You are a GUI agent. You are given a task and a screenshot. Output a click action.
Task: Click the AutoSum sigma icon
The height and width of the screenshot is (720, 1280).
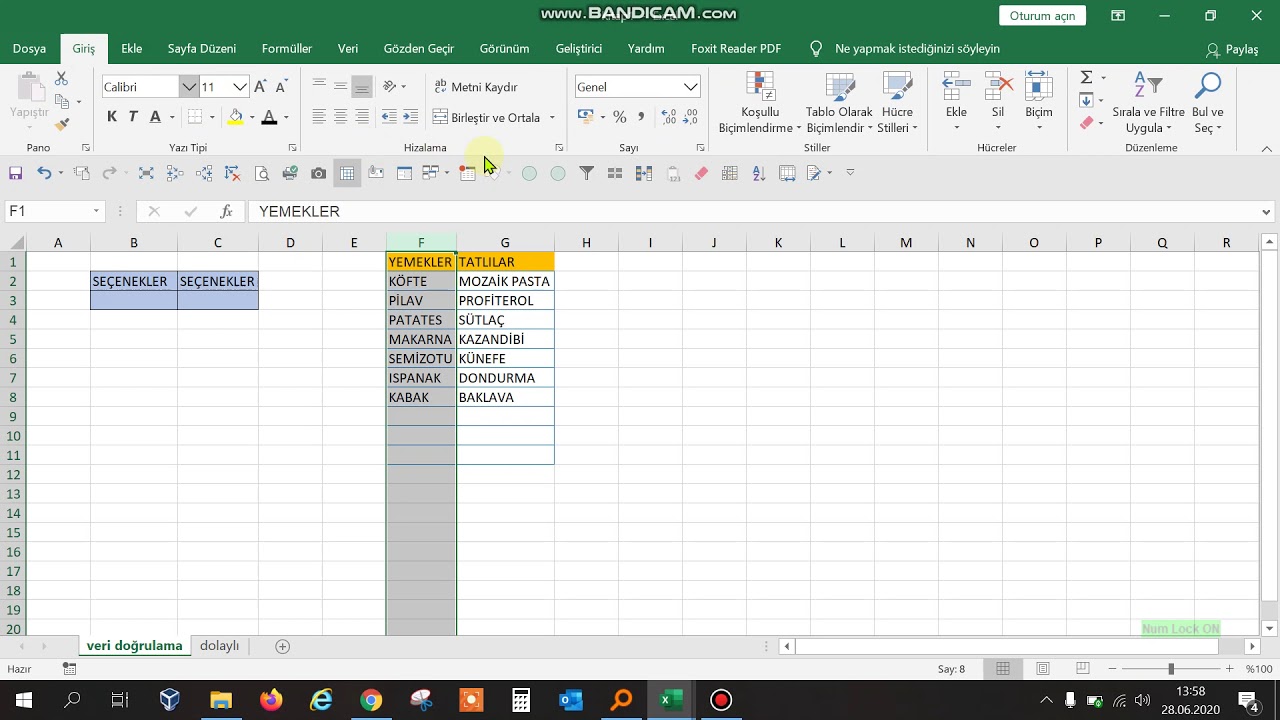pyautogui.click(x=1086, y=78)
